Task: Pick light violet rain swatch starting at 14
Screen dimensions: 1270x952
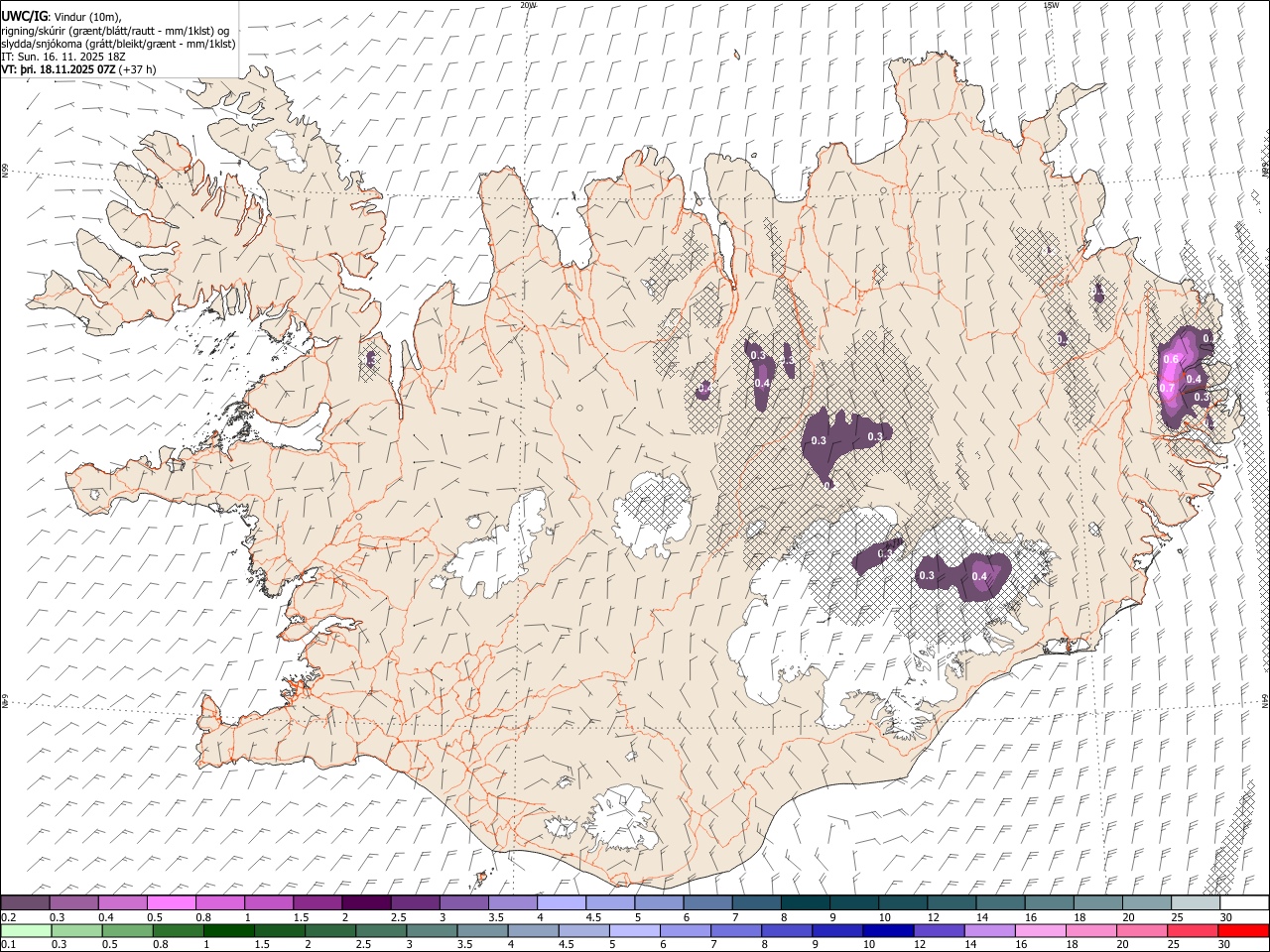Action: point(989,930)
